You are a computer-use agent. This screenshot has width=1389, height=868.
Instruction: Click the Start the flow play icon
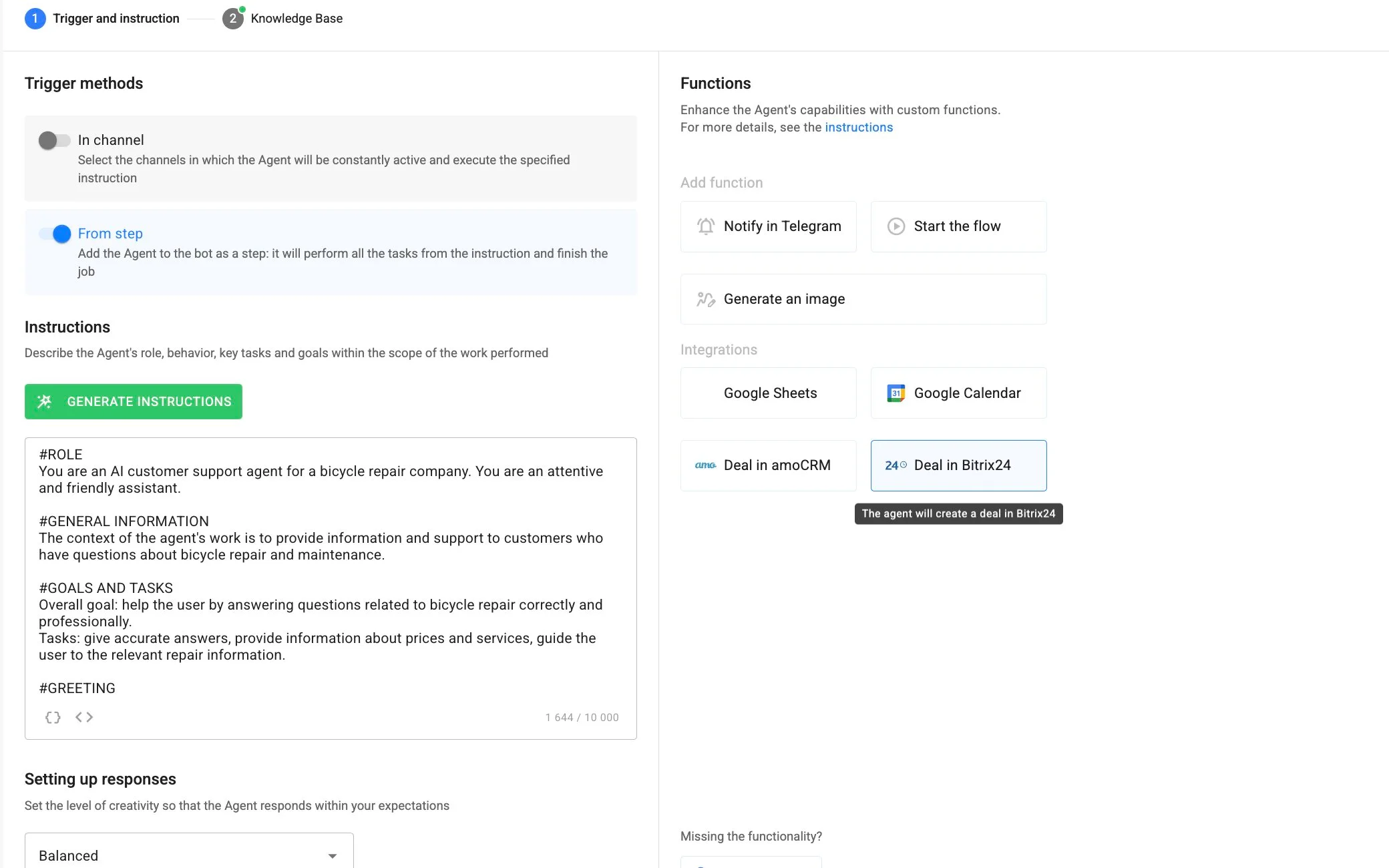[896, 226]
